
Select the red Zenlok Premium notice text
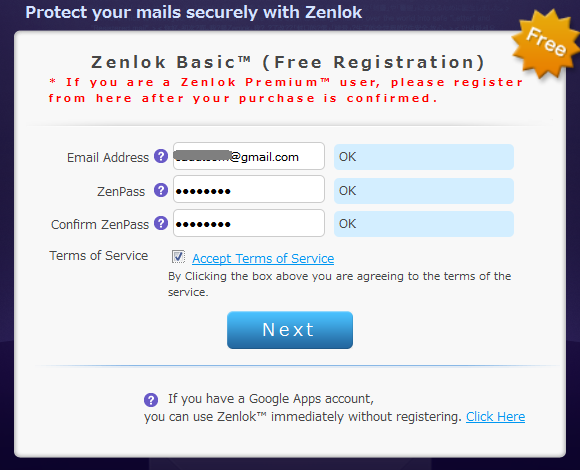pos(286,90)
